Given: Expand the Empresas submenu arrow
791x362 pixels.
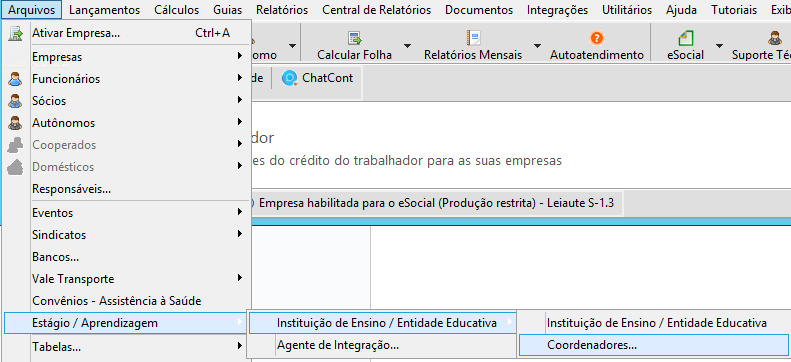Looking at the screenshot, I should click(241, 56).
